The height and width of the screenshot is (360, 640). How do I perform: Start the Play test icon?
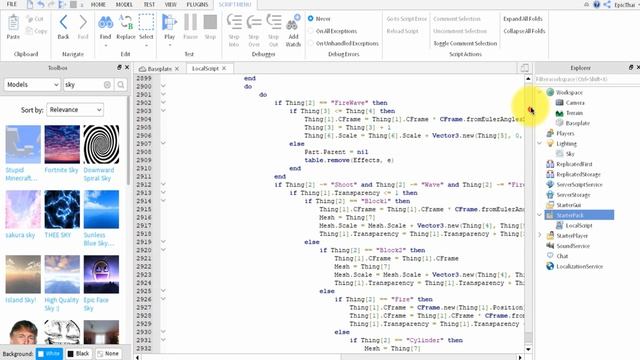click(169, 22)
